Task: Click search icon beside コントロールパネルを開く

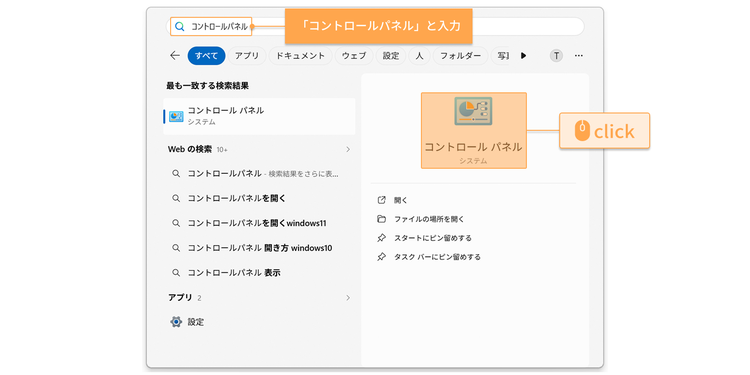Action: point(176,198)
